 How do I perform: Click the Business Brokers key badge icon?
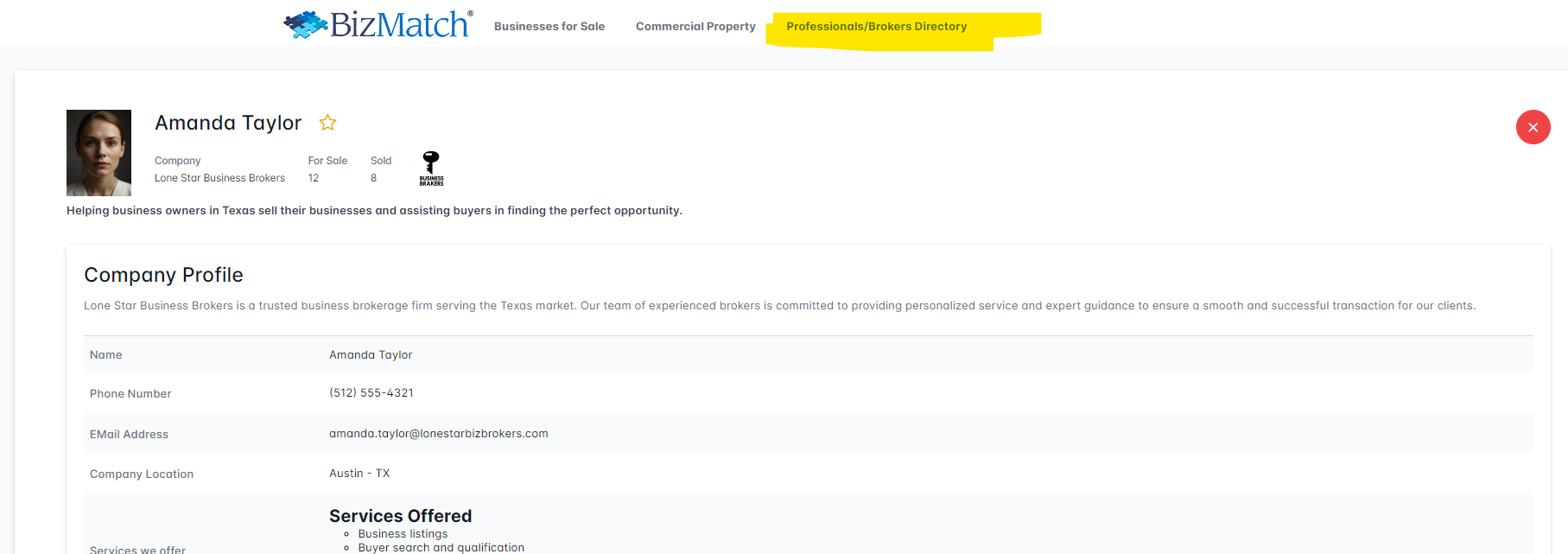(431, 169)
